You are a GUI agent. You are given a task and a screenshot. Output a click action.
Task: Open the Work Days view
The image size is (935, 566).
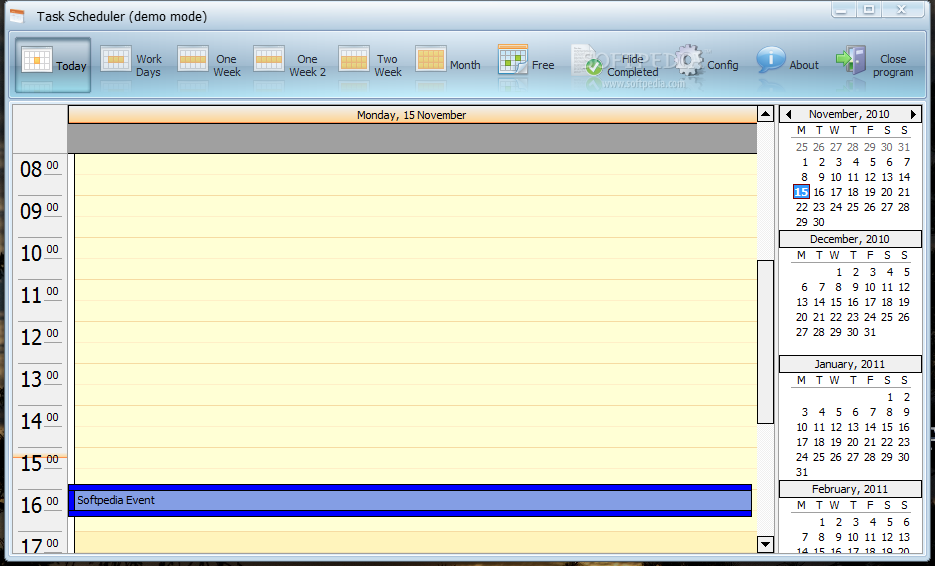pyautogui.click(x=131, y=65)
